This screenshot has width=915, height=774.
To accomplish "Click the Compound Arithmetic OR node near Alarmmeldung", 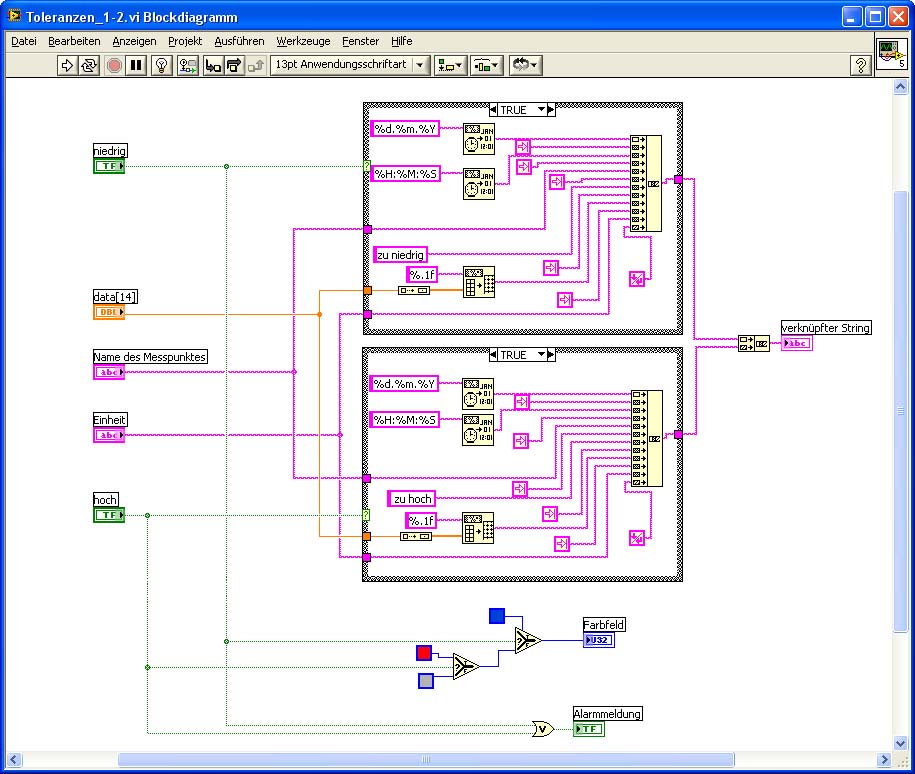I will tap(543, 729).
